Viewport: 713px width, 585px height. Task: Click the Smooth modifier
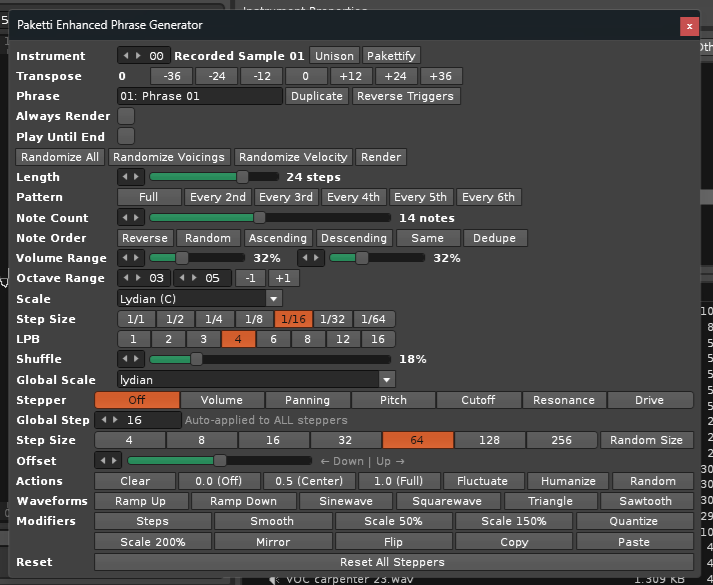click(x=272, y=521)
